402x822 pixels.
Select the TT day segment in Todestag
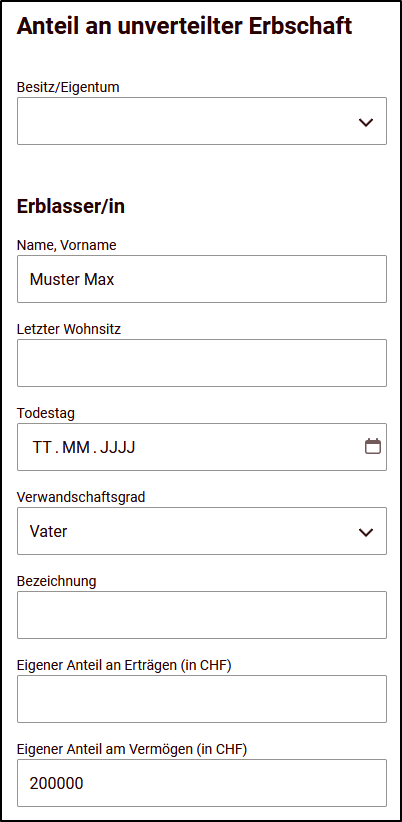tap(42, 447)
